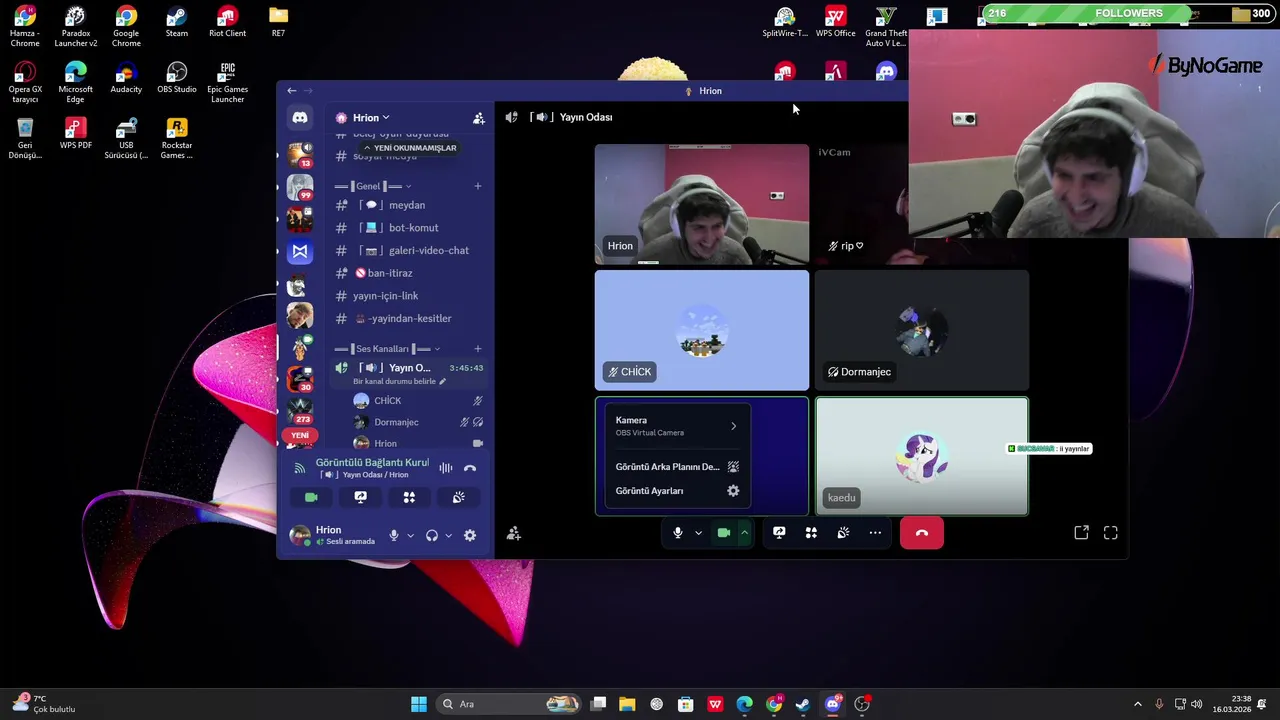1280x720 pixels.
Task: Open activities launcher in call control bar
Action: [x=811, y=533]
